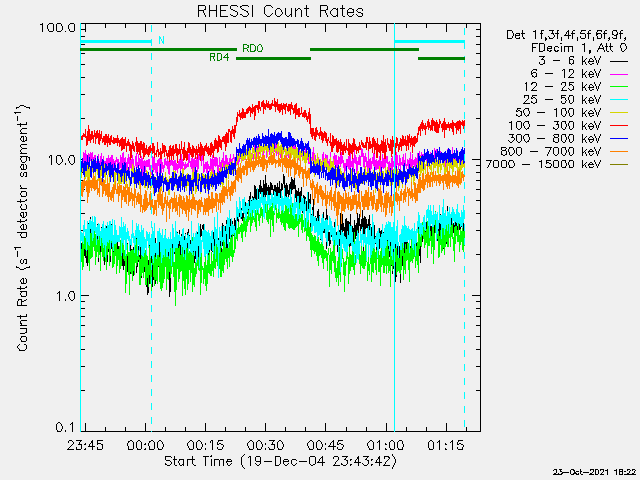Click the 12 - 25 keV legend label
Screen dimensions: 640x480
click(562, 87)
